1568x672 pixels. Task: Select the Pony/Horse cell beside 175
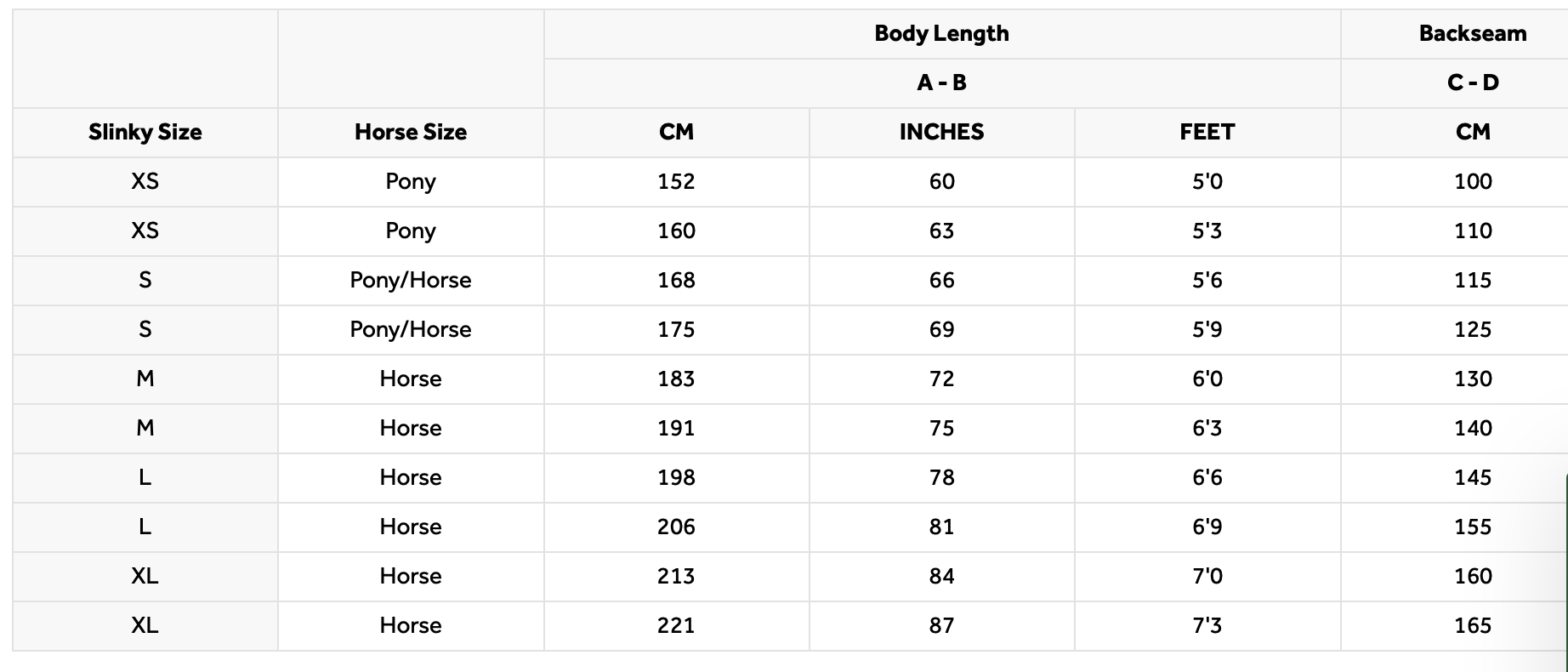pos(411,329)
